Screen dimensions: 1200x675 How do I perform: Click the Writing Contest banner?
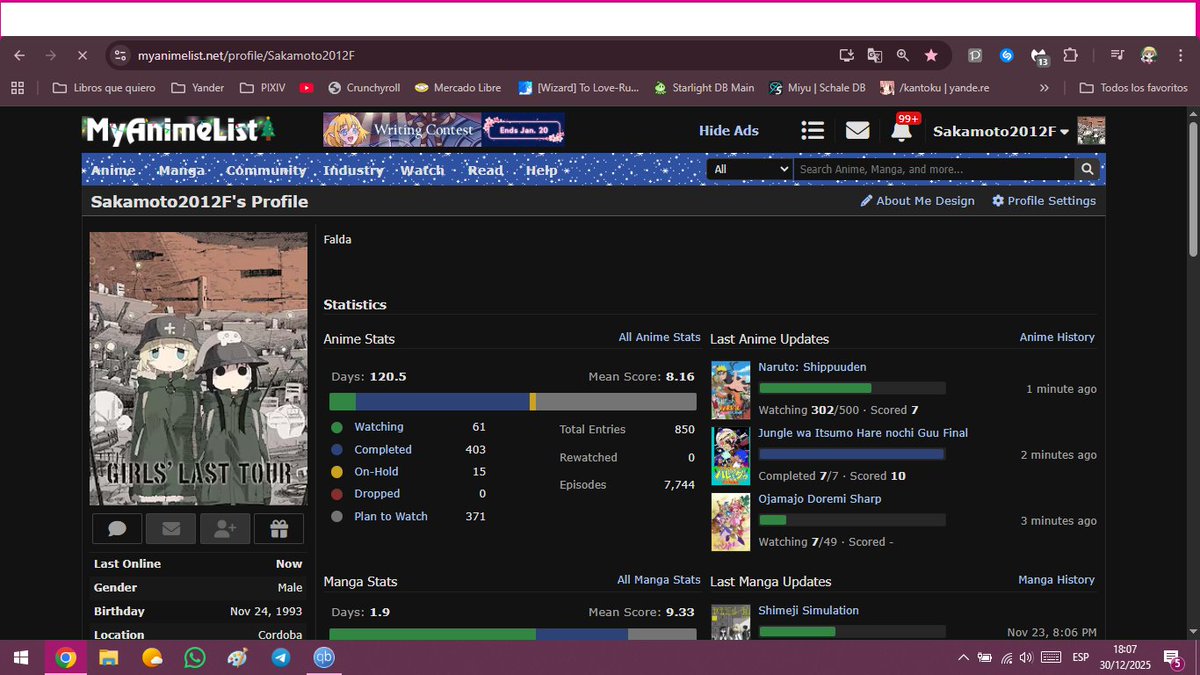pos(444,130)
